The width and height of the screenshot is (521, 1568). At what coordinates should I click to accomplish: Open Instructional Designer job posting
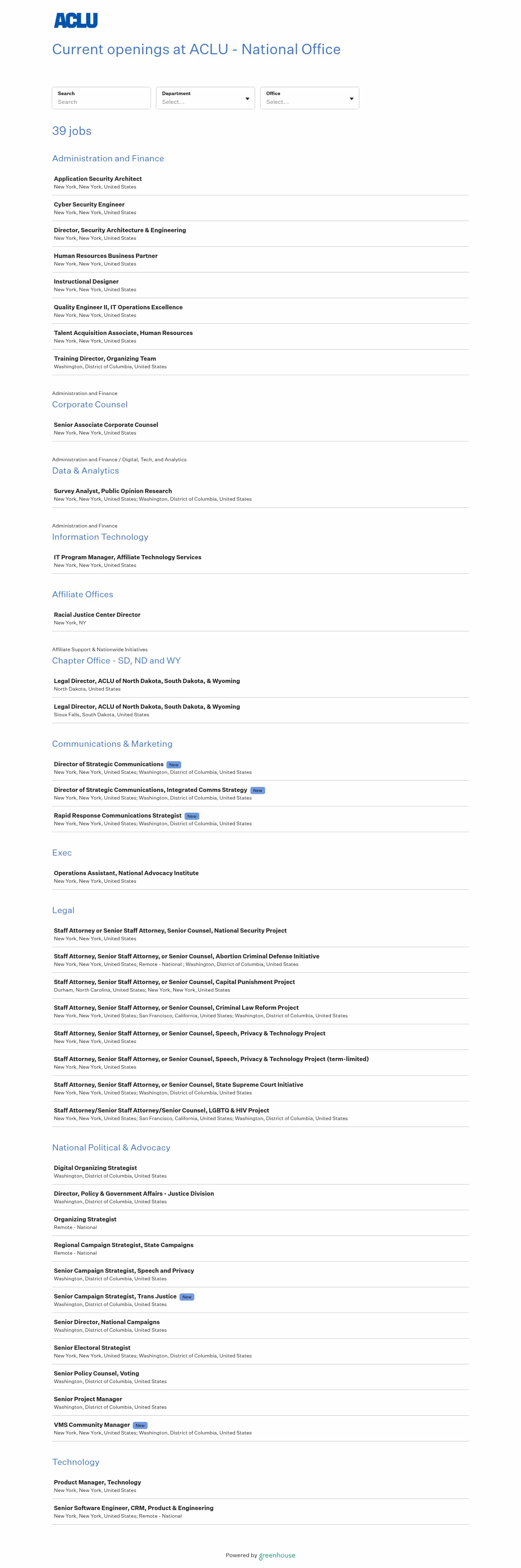click(86, 282)
